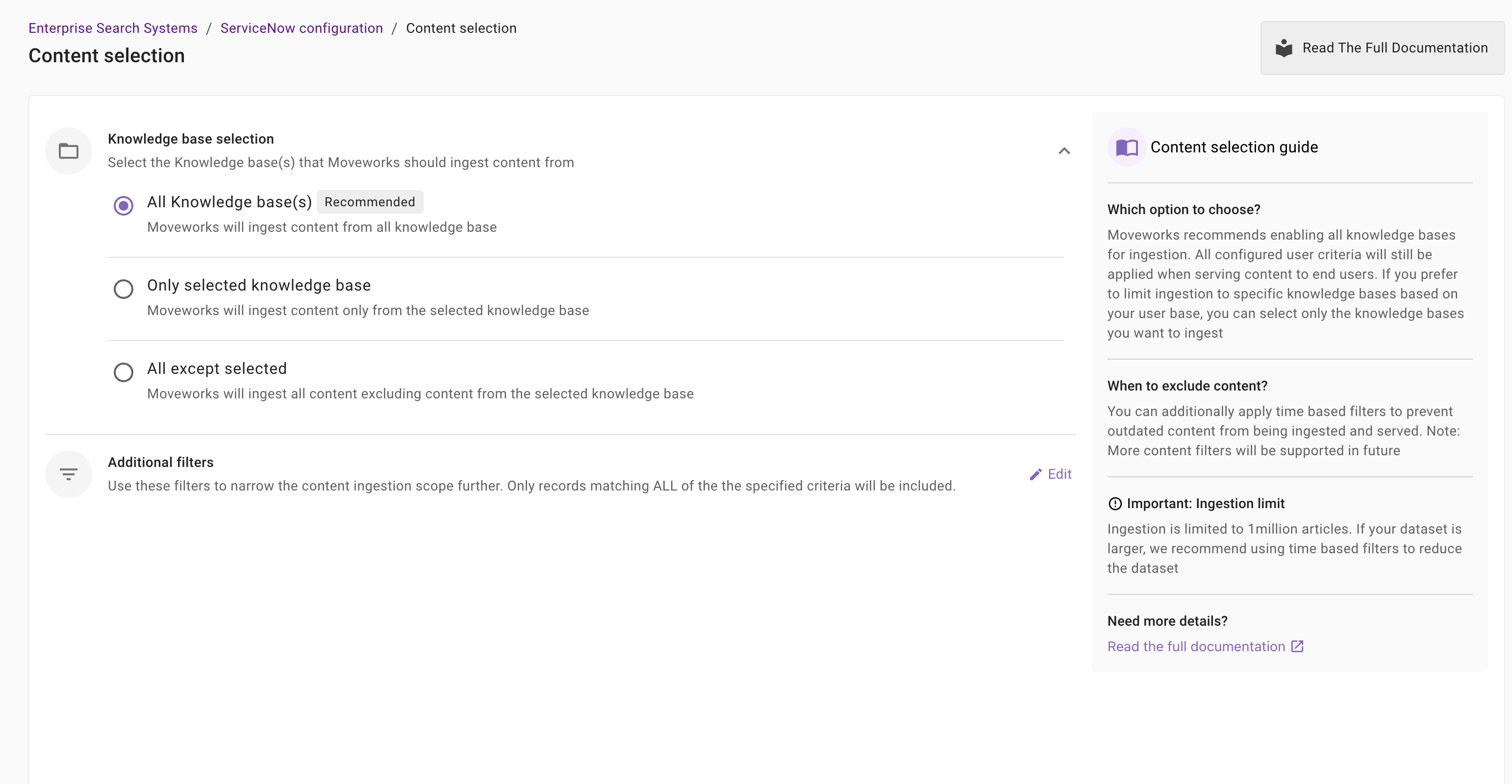Go to Enterprise Search Systems breadcrumb

click(x=113, y=28)
